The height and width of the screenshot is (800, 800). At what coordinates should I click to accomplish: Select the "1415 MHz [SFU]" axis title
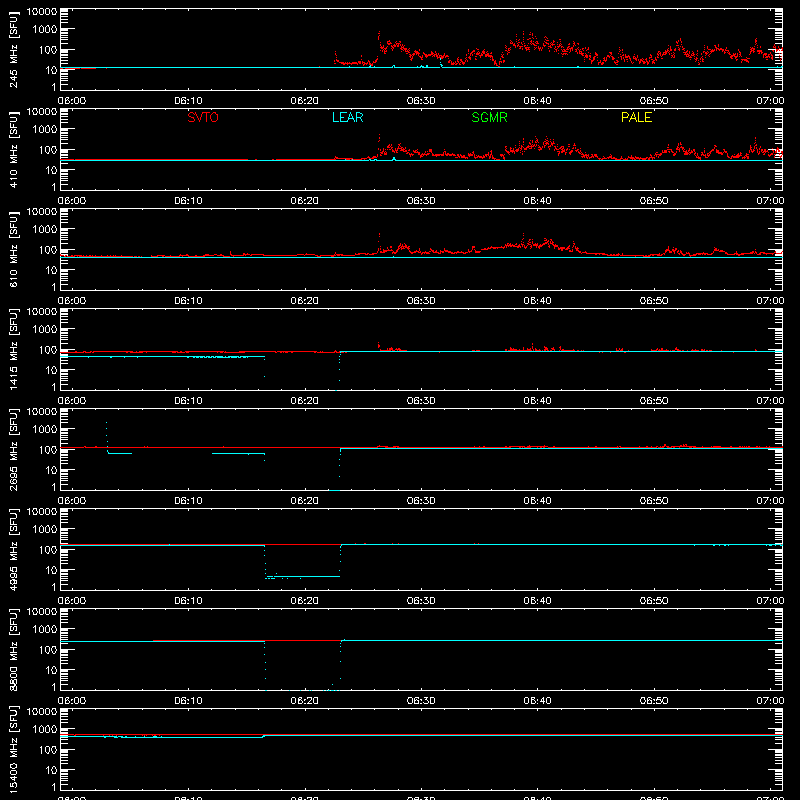pyautogui.click(x=14, y=349)
